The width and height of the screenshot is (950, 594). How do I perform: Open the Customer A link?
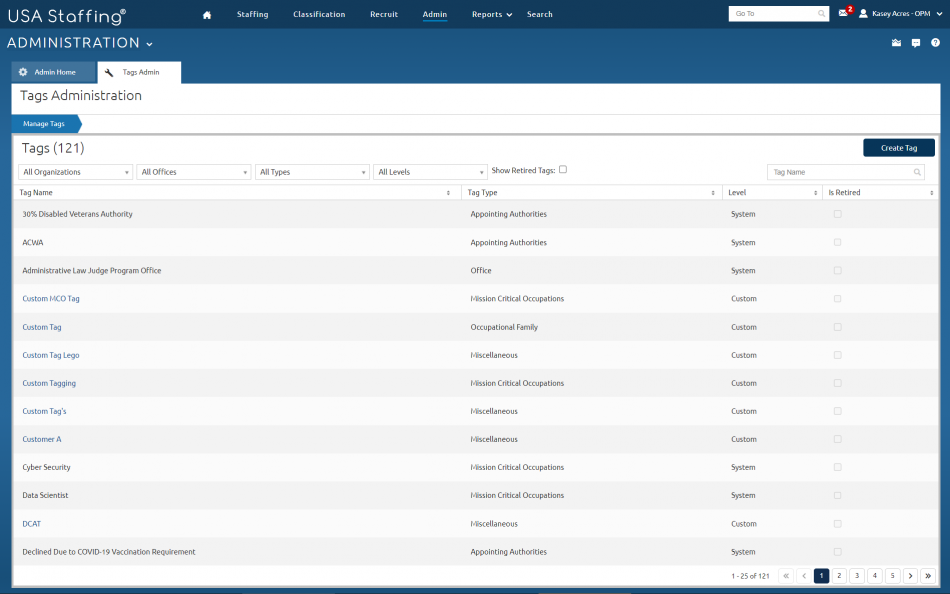click(42, 439)
